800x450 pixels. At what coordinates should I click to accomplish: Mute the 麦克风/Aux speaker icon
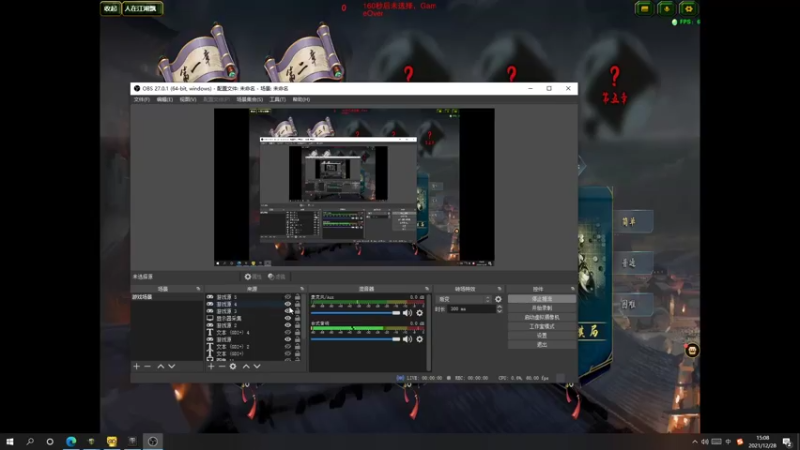(407, 313)
